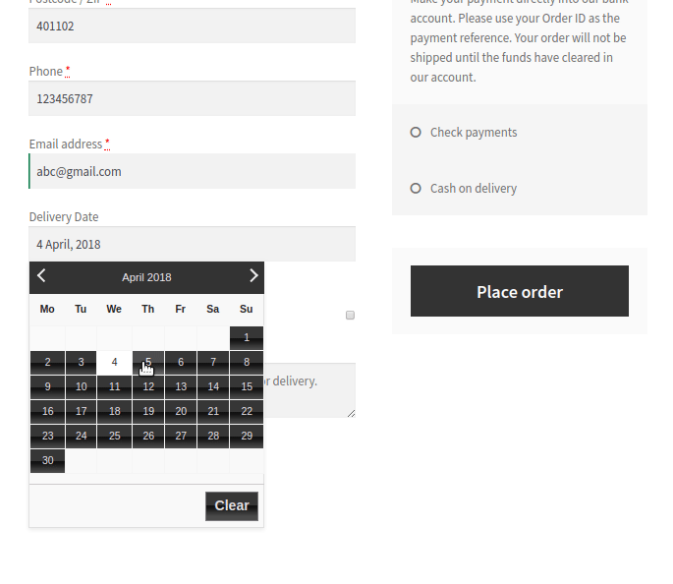
Task: Pick April 6 in the calendar
Action: 181,363
